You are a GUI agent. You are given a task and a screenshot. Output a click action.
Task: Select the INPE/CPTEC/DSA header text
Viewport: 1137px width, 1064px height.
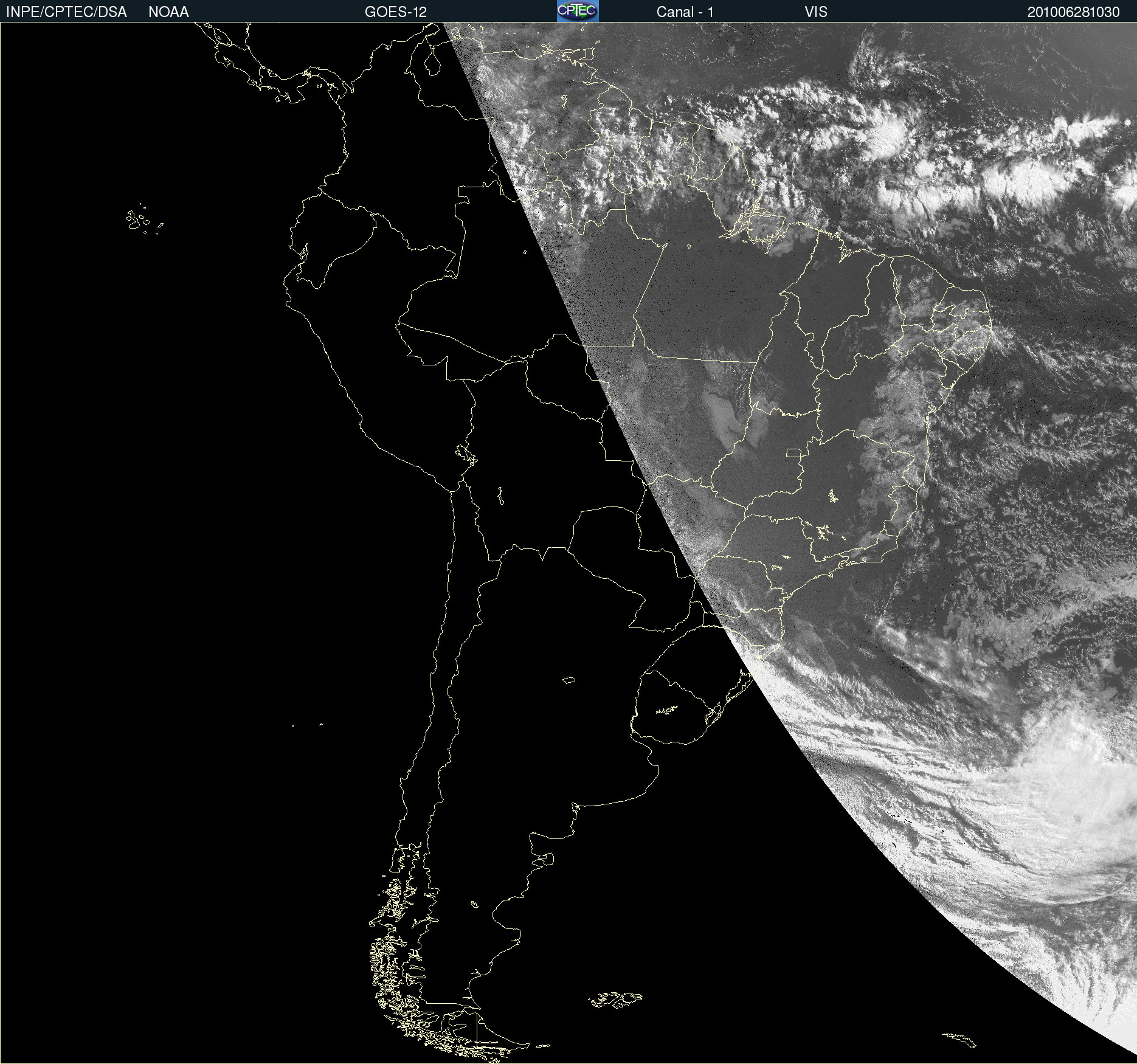click(x=66, y=12)
